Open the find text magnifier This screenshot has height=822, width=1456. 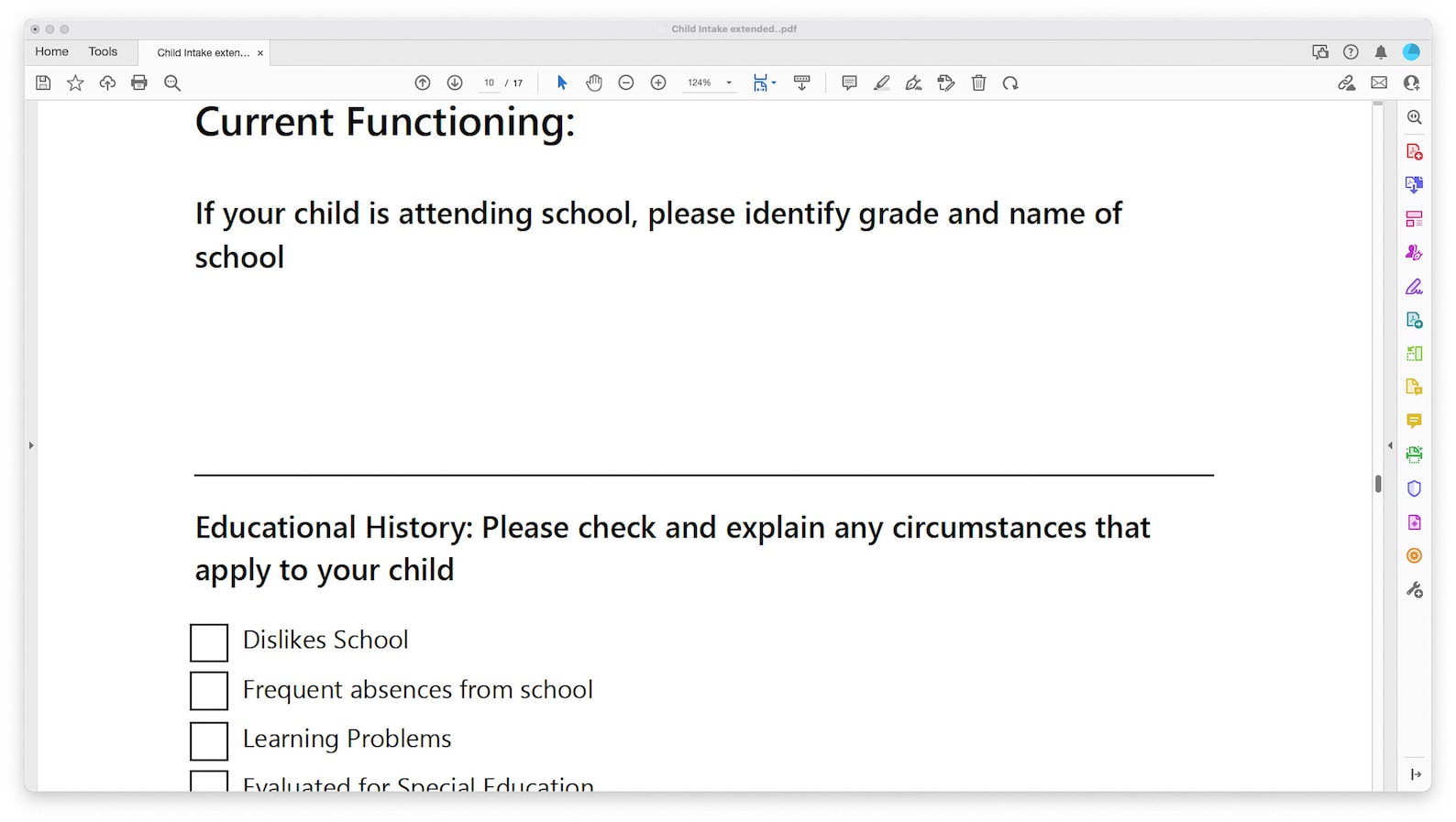point(172,83)
